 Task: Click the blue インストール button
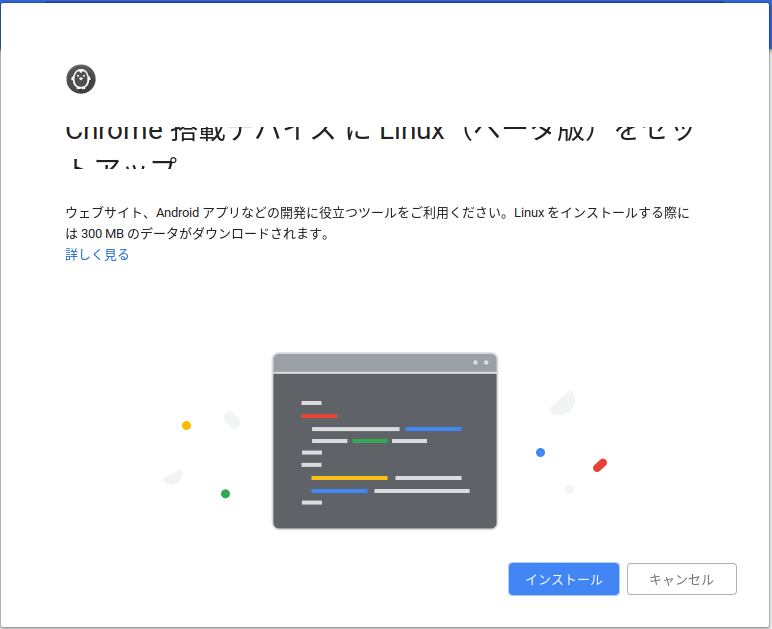click(x=564, y=579)
